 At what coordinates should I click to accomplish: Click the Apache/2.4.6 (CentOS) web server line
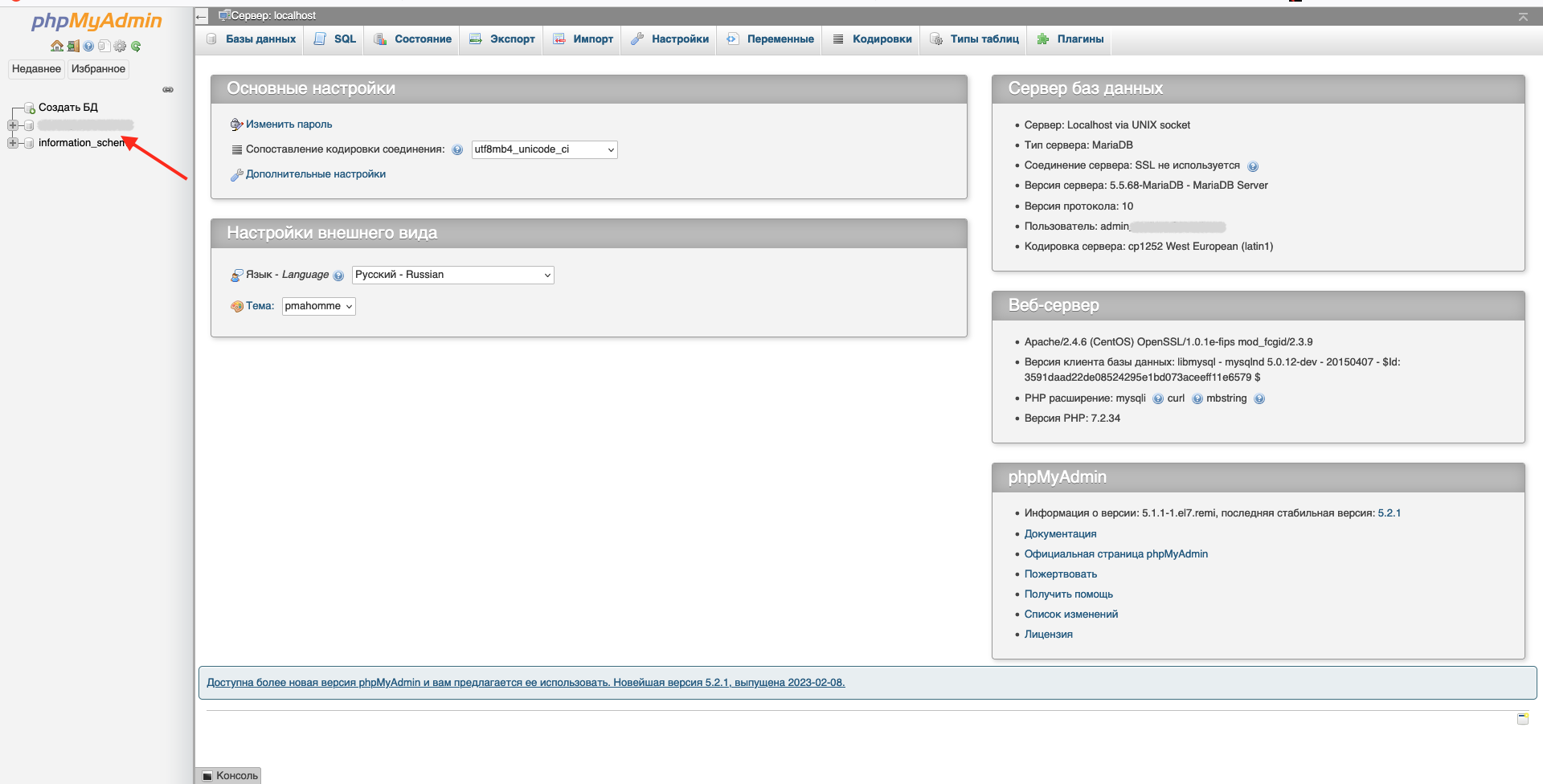tap(1169, 342)
